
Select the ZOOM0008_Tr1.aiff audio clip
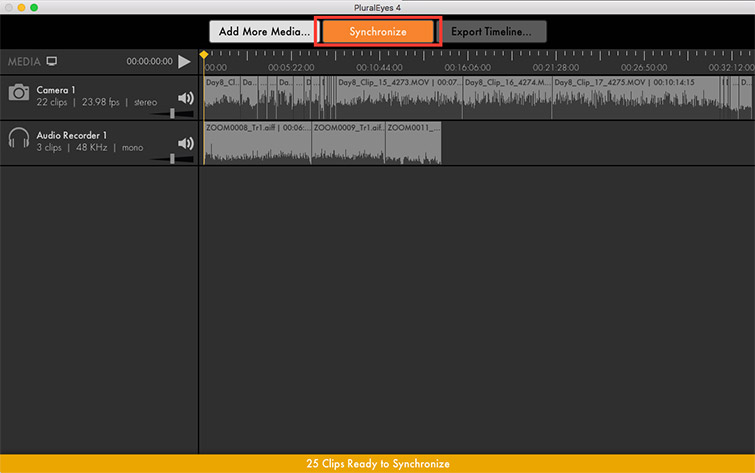tap(257, 144)
